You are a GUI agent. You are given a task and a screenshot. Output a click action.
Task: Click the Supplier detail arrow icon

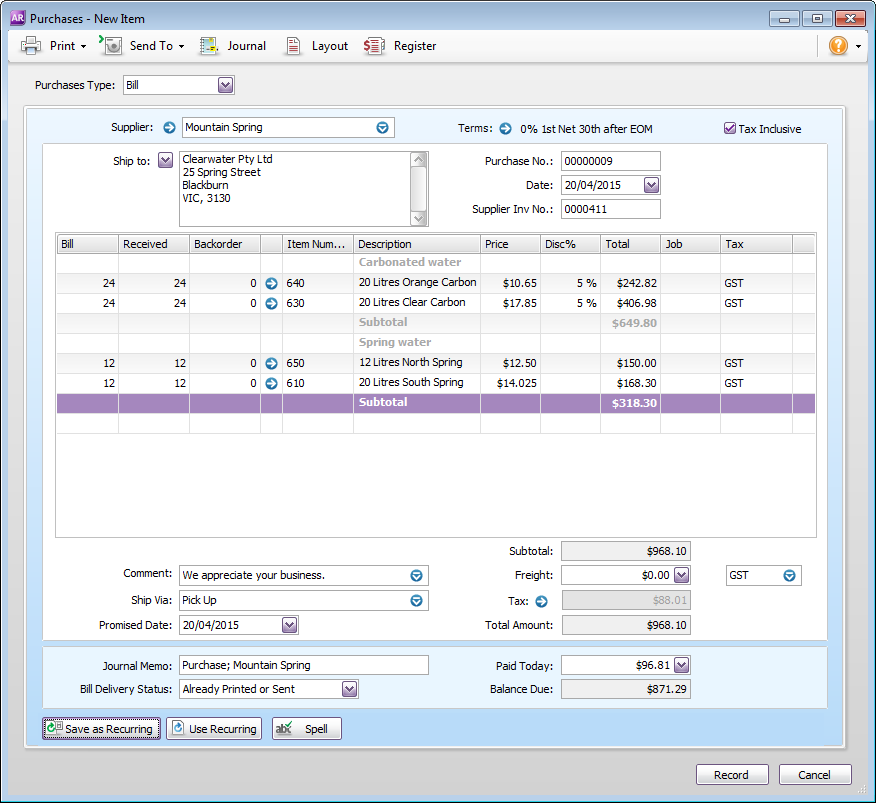[169, 128]
